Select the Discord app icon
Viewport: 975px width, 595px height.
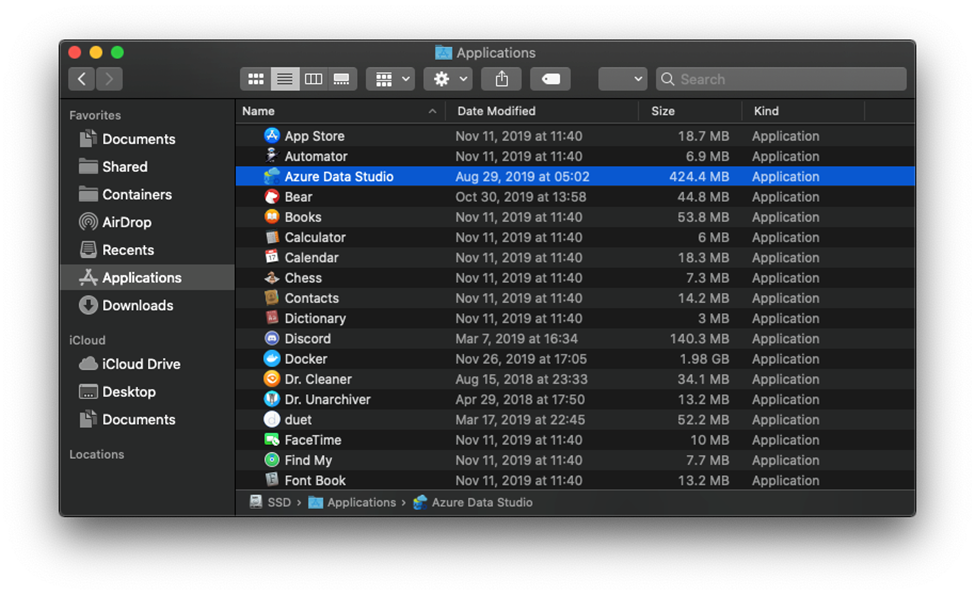click(x=272, y=339)
